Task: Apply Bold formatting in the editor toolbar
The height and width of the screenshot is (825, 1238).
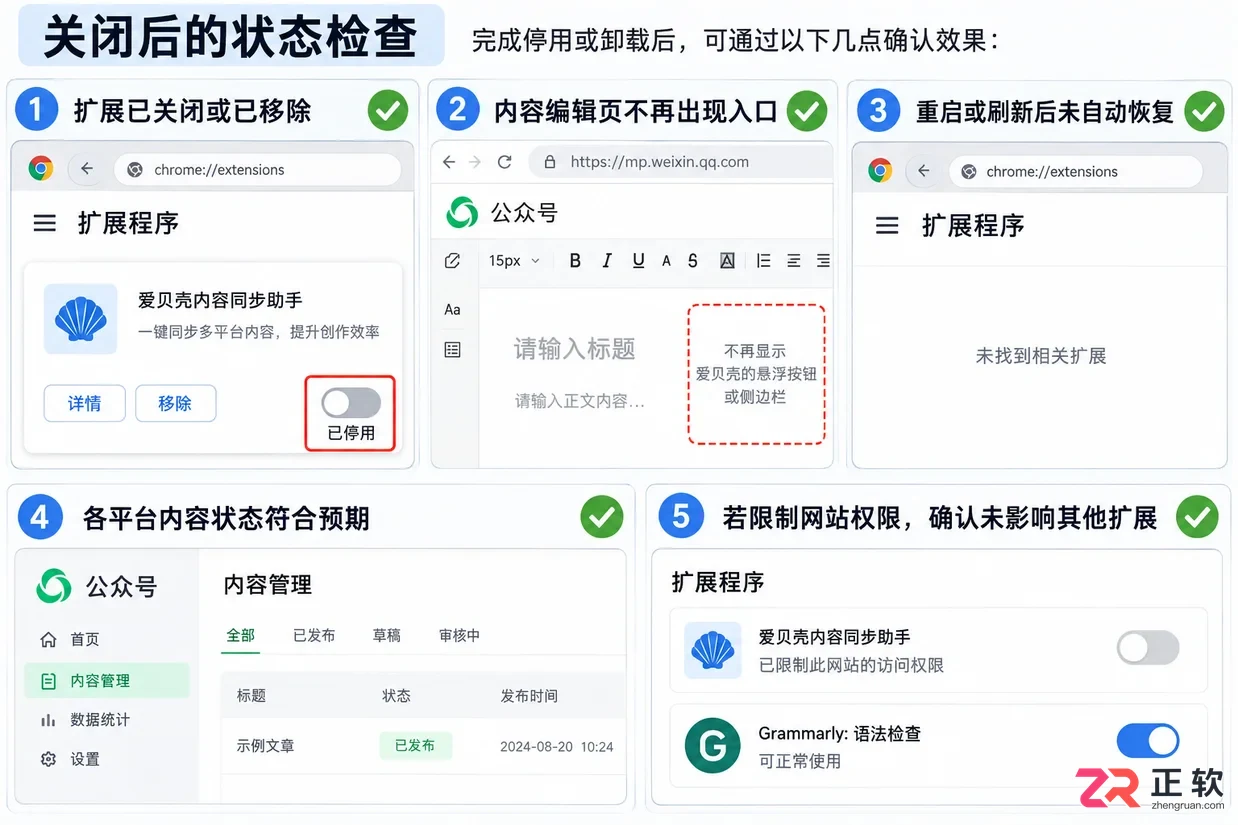Action: click(575, 261)
